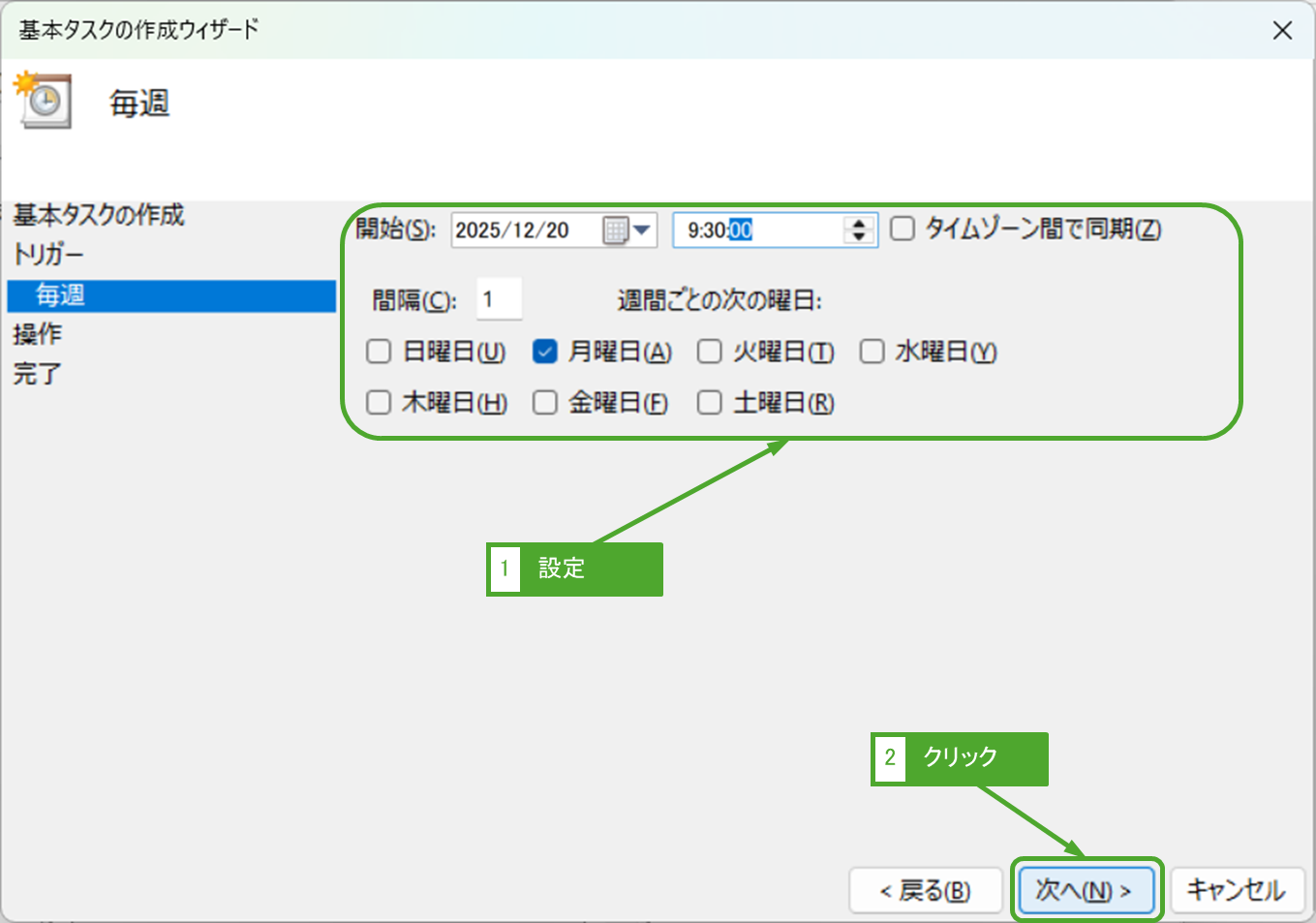This screenshot has width=1316, height=923.
Task: Check the 土曜日 checkbox
Action: coord(710,402)
